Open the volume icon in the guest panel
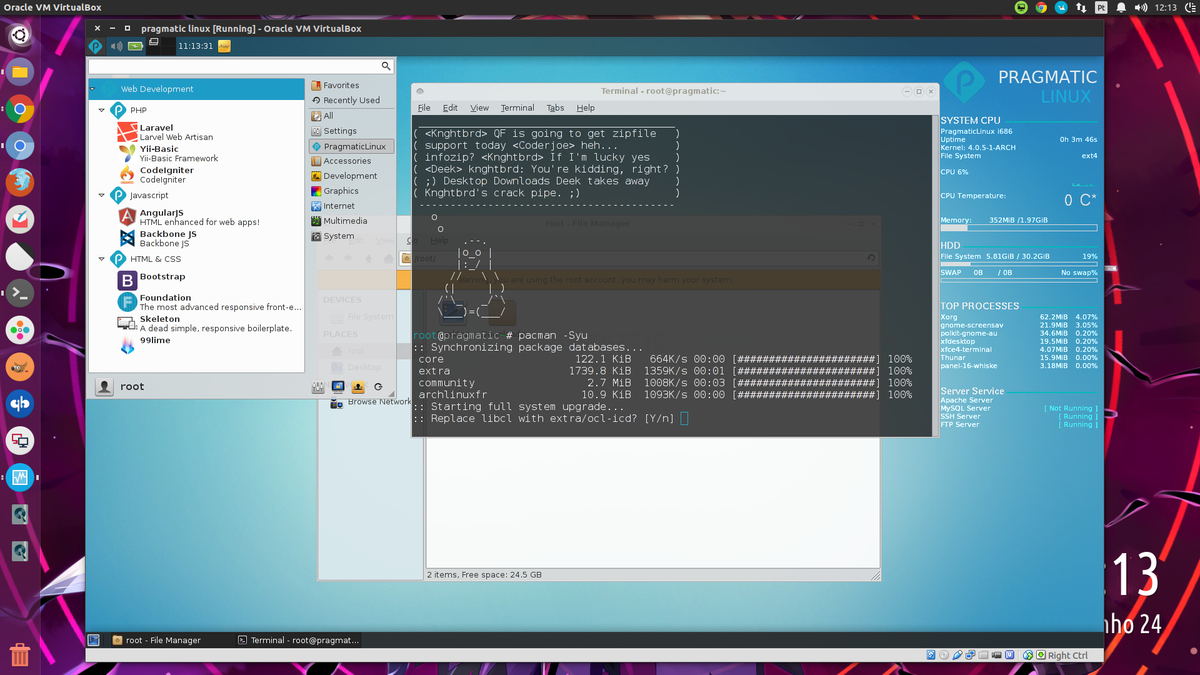This screenshot has height=675, width=1200. point(116,46)
